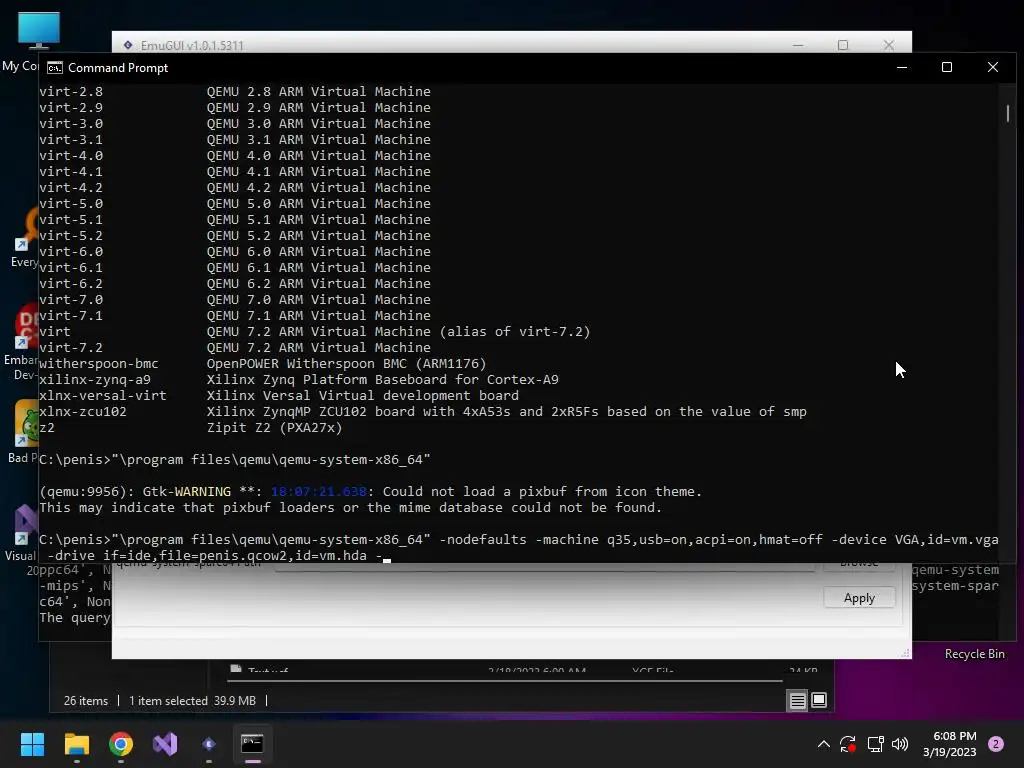
Task: Click the EmuGUI window title icon
Action: click(x=128, y=45)
